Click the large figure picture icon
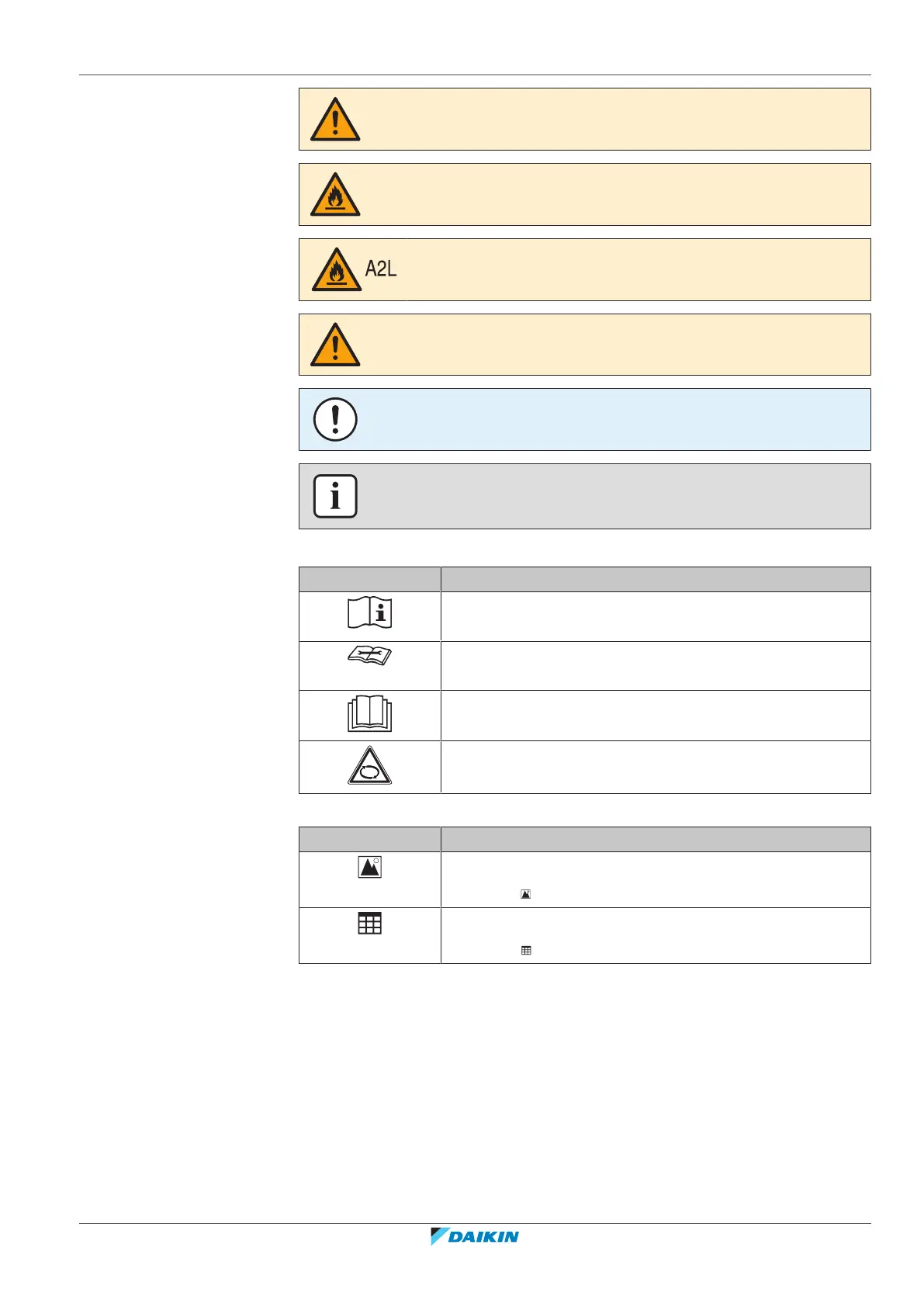924x1307 pixels. coord(370,867)
